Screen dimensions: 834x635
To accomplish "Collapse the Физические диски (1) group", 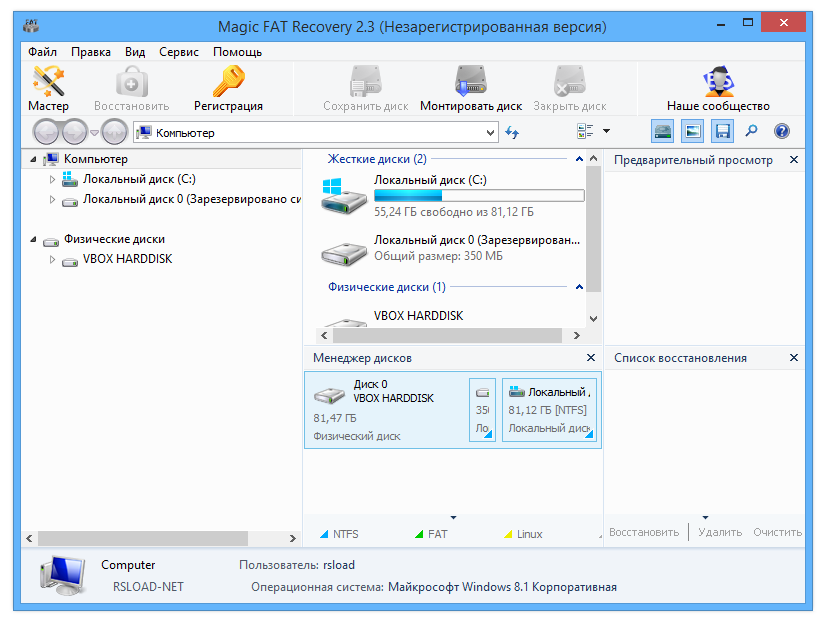I will point(579,287).
